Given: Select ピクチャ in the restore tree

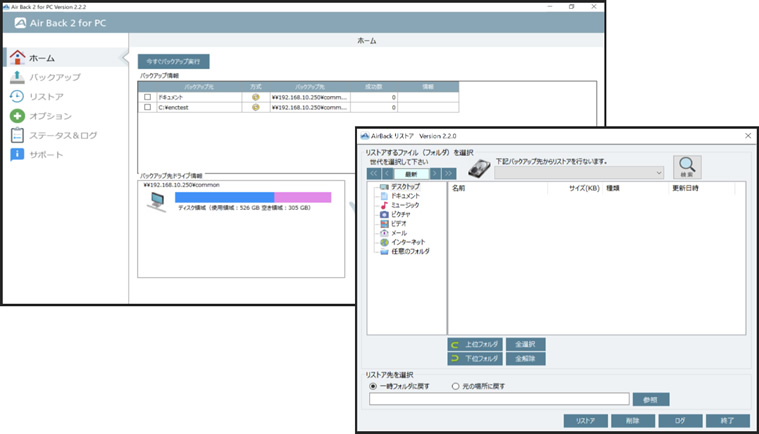Looking at the screenshot, I should point(400,214).
